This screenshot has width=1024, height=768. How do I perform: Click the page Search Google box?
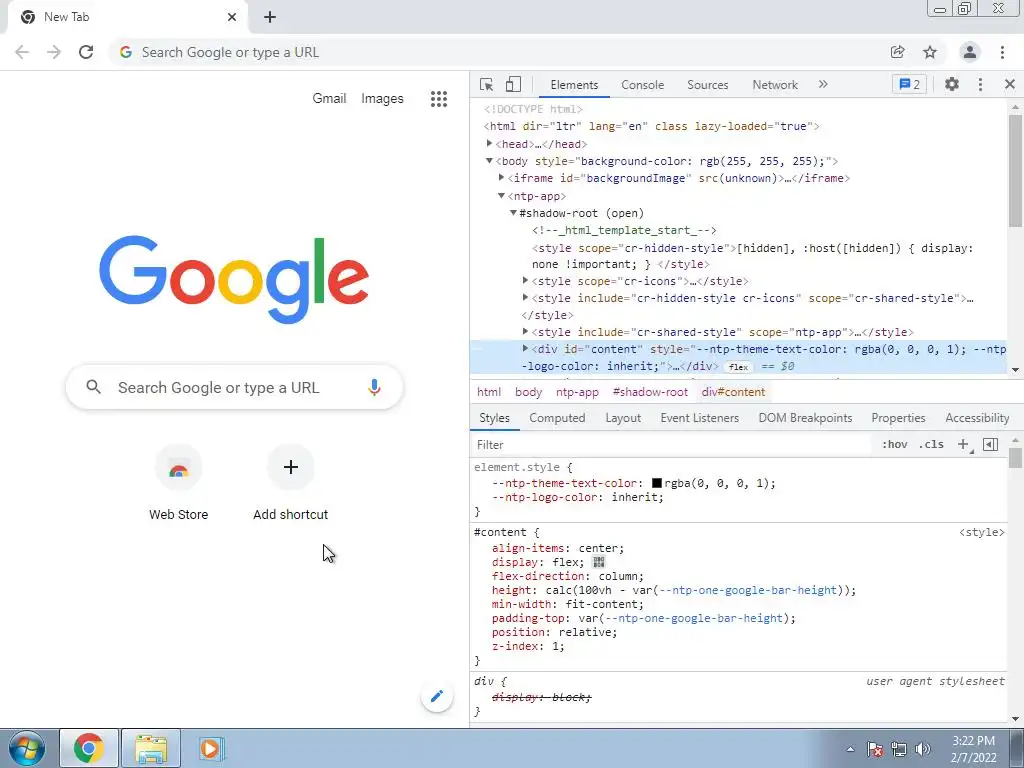tap(234, 387)
